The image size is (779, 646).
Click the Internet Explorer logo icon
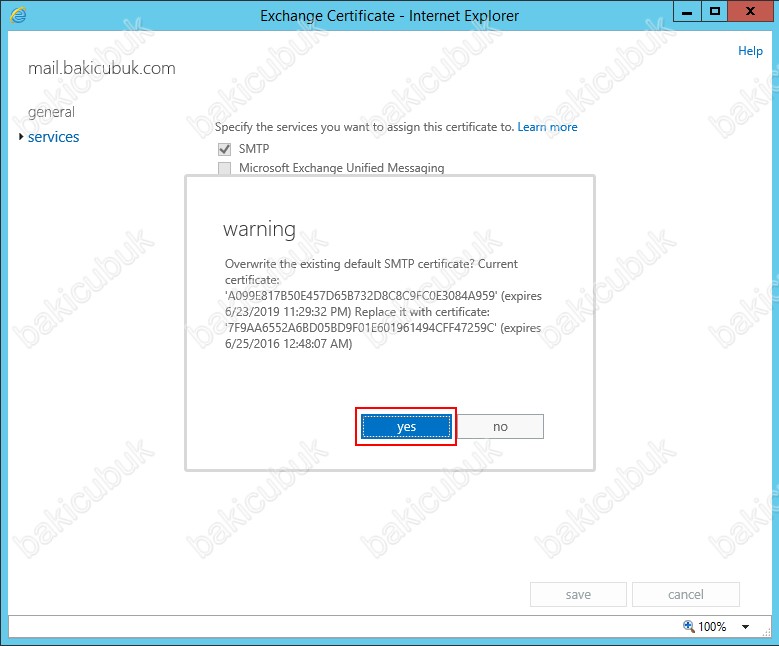point(18,15)
